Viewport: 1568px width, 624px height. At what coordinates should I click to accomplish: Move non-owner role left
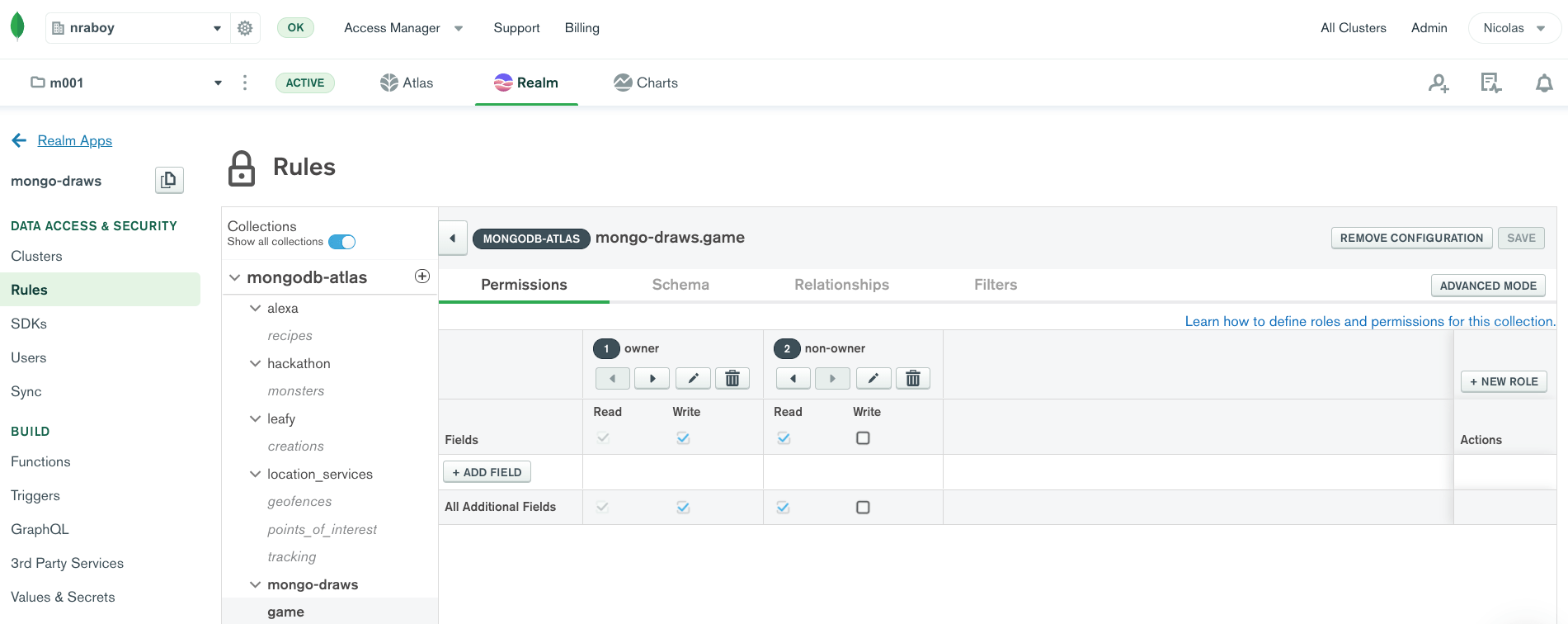[x=793, y=379]
